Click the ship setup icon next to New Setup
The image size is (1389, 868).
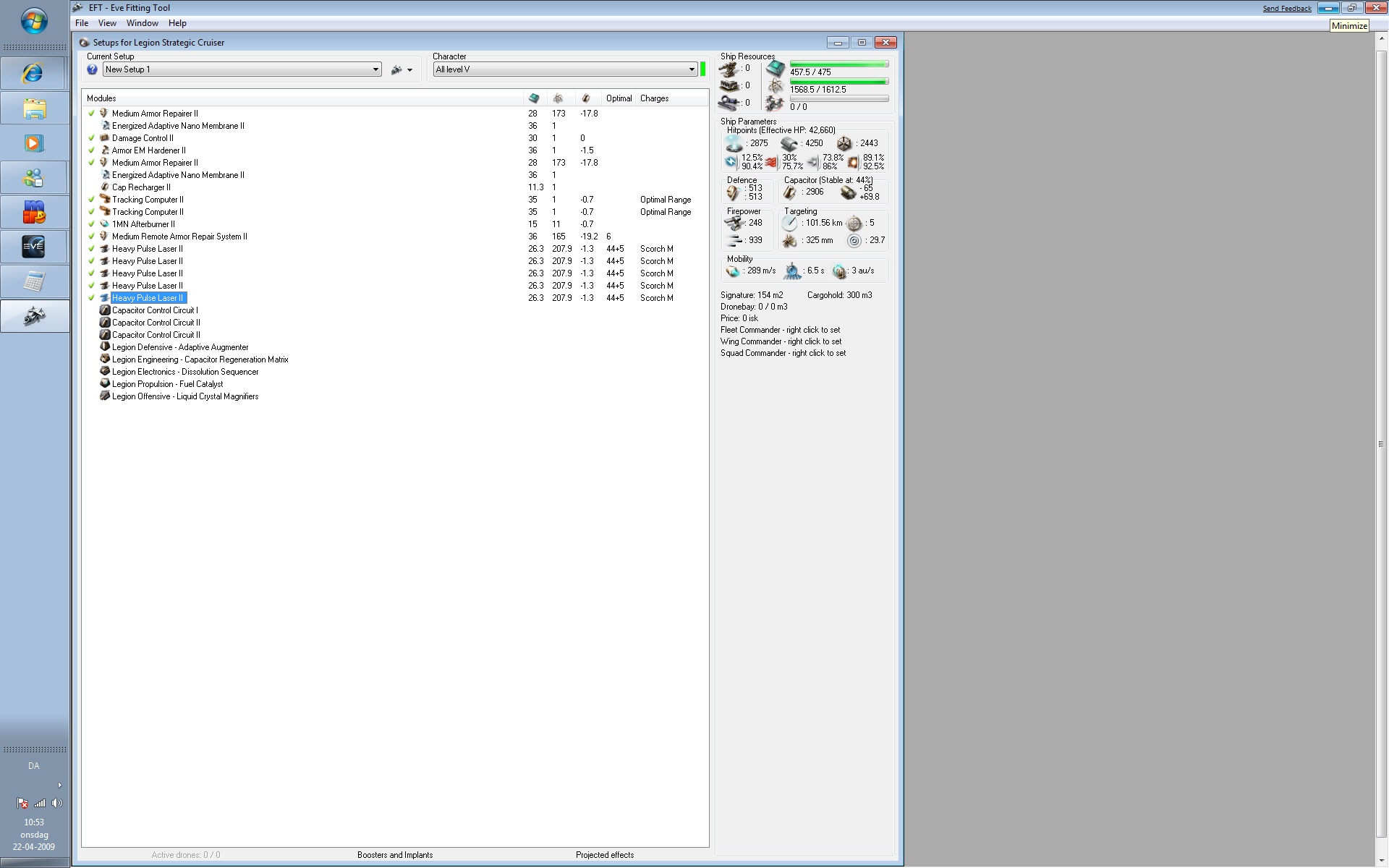point(396,70)
